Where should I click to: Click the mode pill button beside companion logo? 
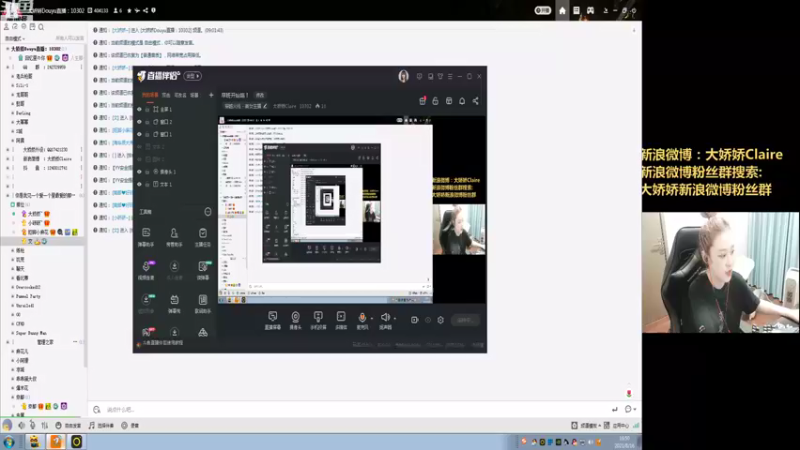pos(192,76)
